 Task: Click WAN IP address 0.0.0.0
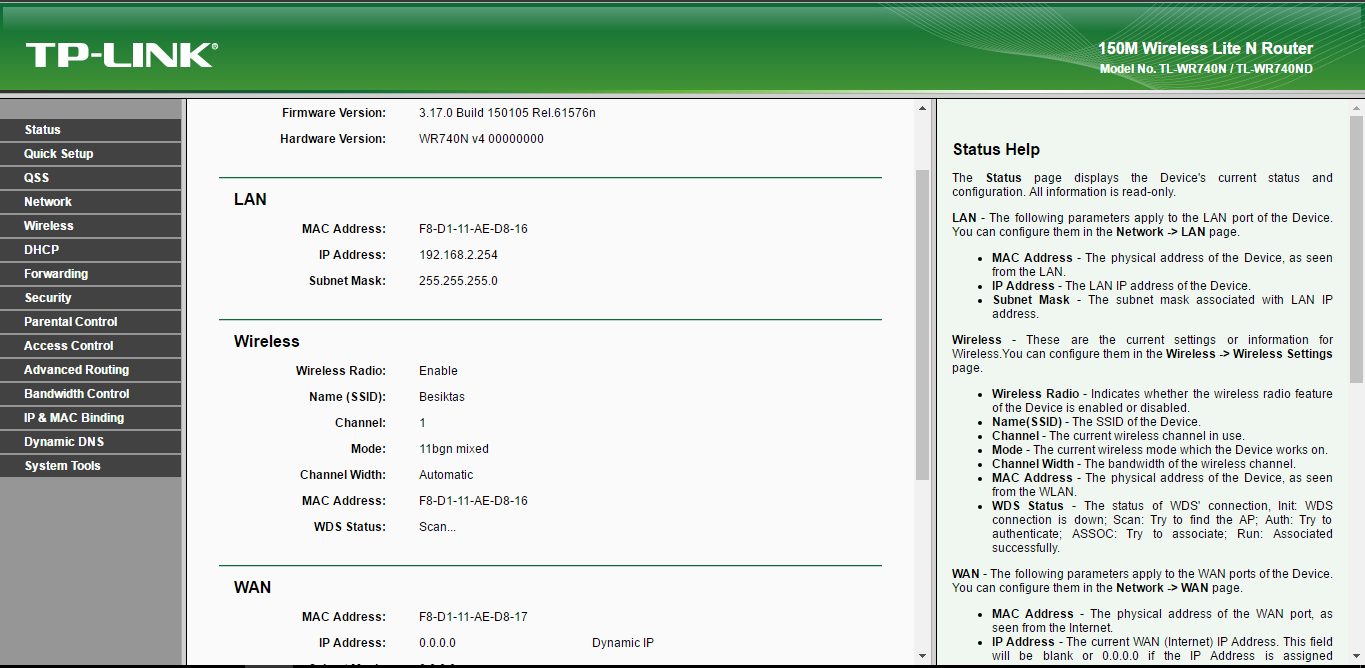click(x=437, y=643)
